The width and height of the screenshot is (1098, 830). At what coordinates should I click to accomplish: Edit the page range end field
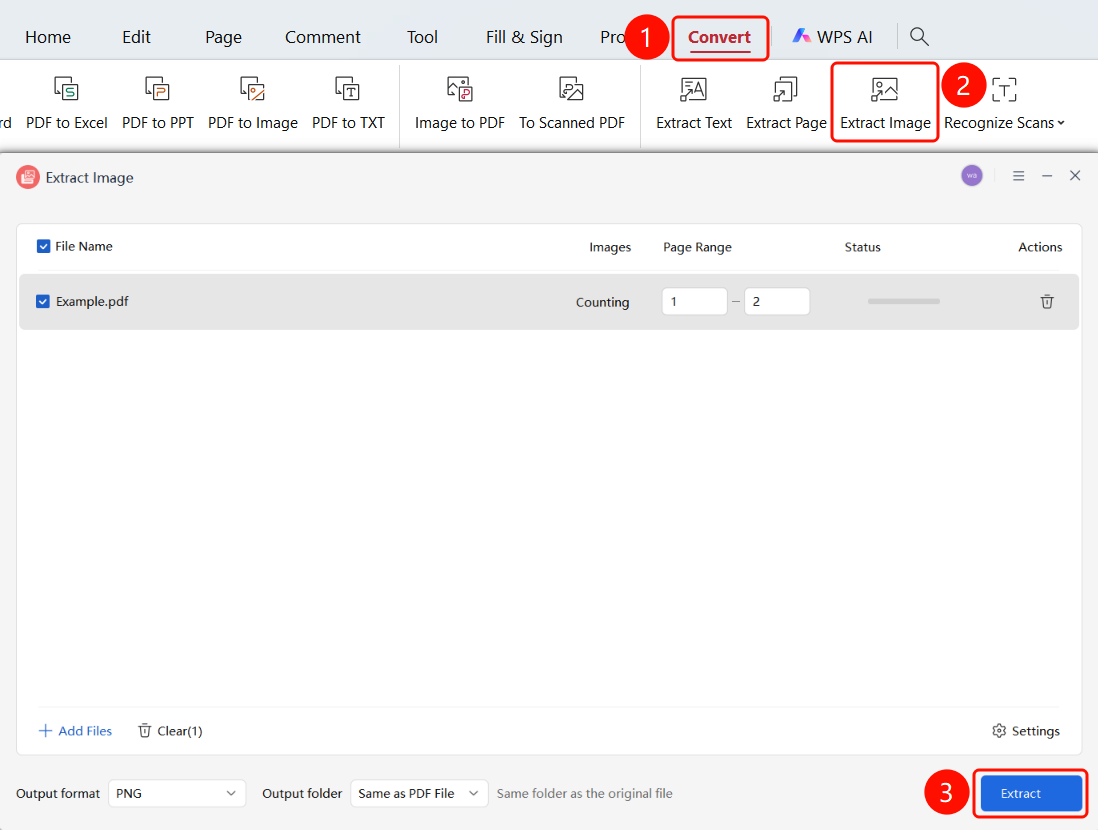click(777, 301)
